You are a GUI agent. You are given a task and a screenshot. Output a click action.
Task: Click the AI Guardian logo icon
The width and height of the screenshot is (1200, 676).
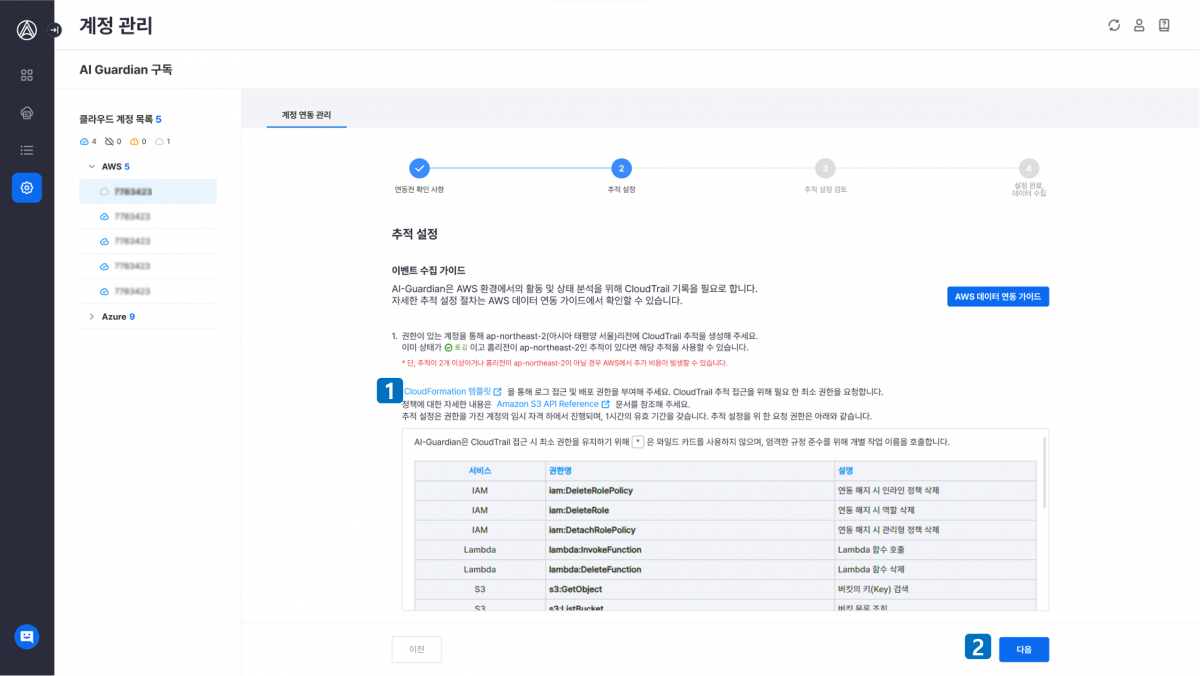[27, 30]
